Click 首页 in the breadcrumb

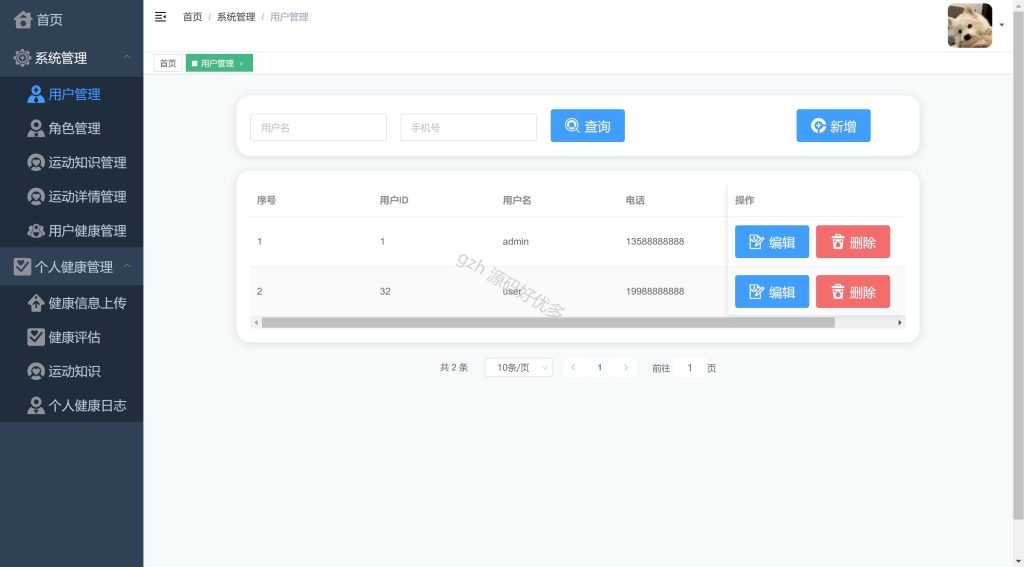click(x=192, y=17)
